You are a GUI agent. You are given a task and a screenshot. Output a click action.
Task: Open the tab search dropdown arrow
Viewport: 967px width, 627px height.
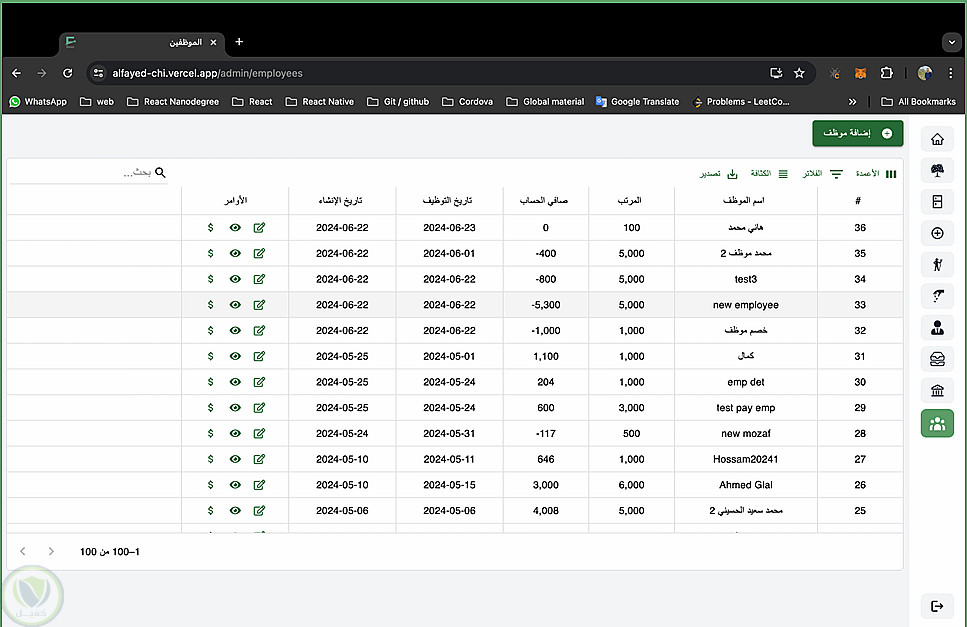(952, 42)
